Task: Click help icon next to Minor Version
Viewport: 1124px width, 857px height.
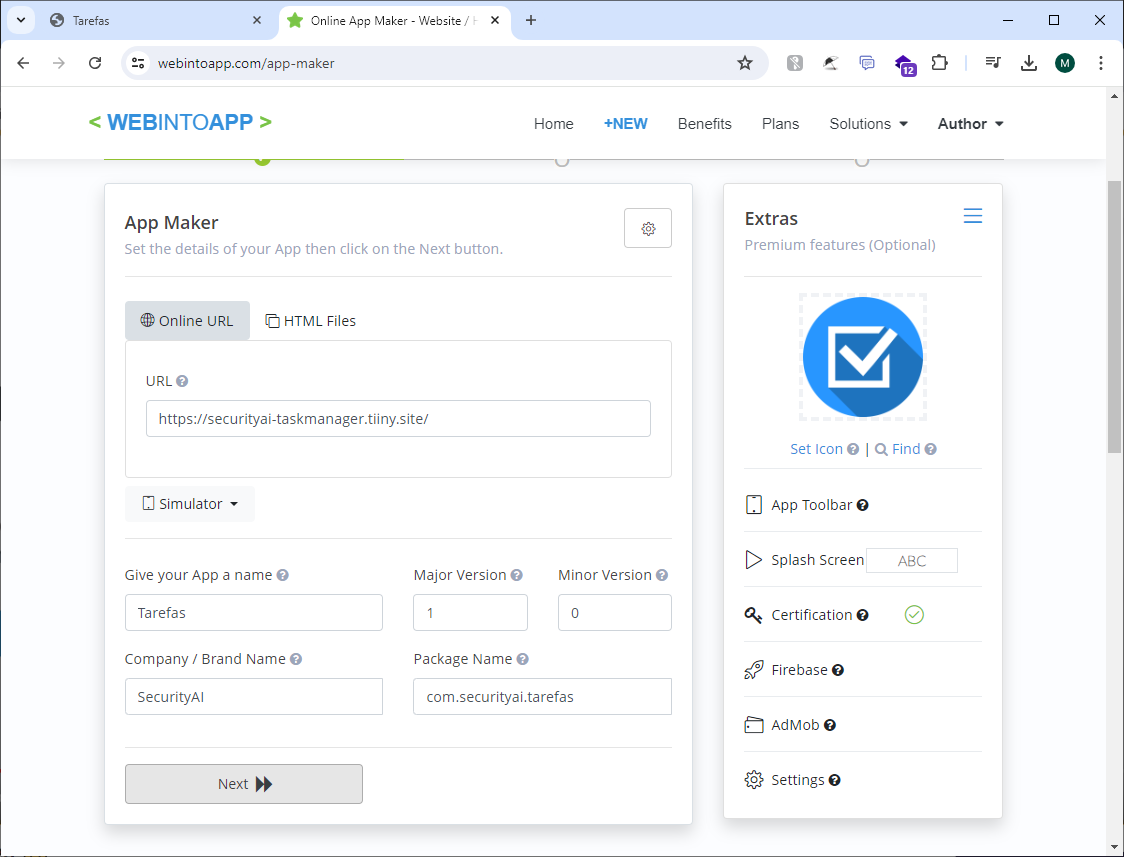Action: pos(662,575)
